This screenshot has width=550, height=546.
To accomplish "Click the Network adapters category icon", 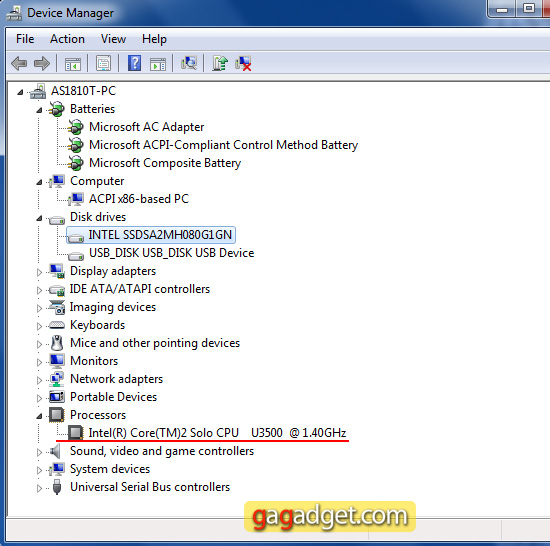I will pyautogui.click(x=57, y=379).
